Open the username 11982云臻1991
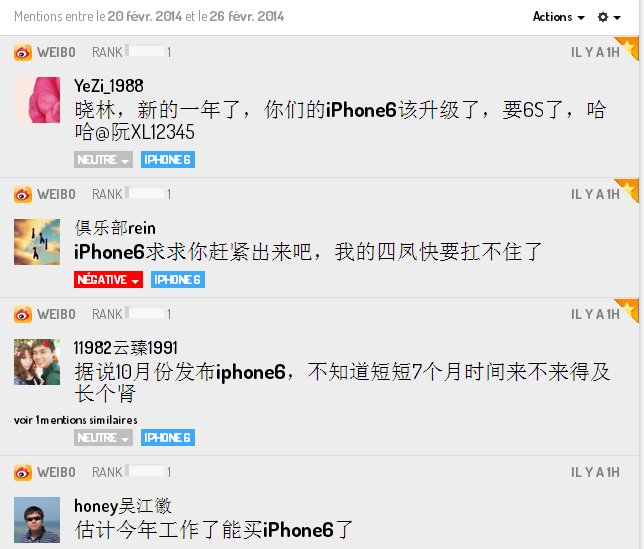The height and width of the screenshot is (549, 644). click(126, 348)
